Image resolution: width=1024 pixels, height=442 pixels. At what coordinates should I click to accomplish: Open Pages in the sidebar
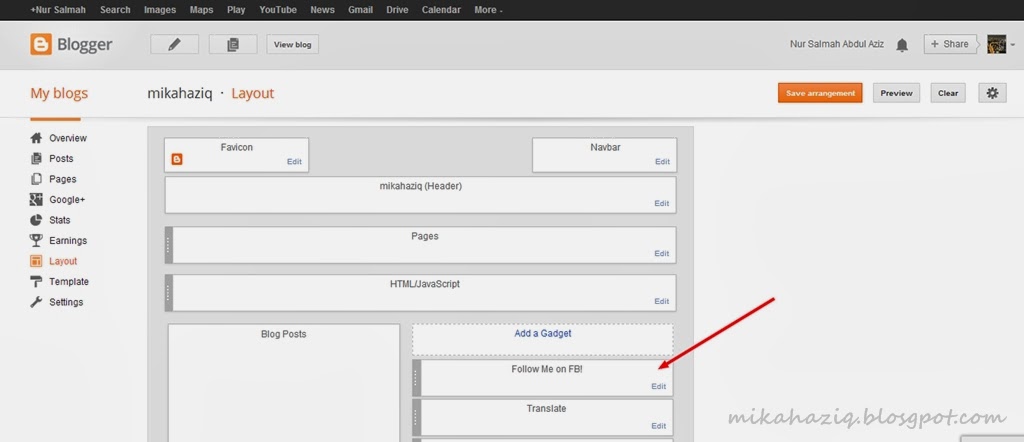pos(63,179)
